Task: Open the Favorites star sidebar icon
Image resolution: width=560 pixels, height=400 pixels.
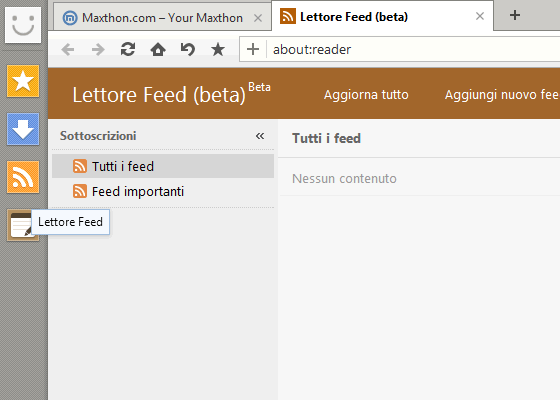Action: tap(23, 81)
